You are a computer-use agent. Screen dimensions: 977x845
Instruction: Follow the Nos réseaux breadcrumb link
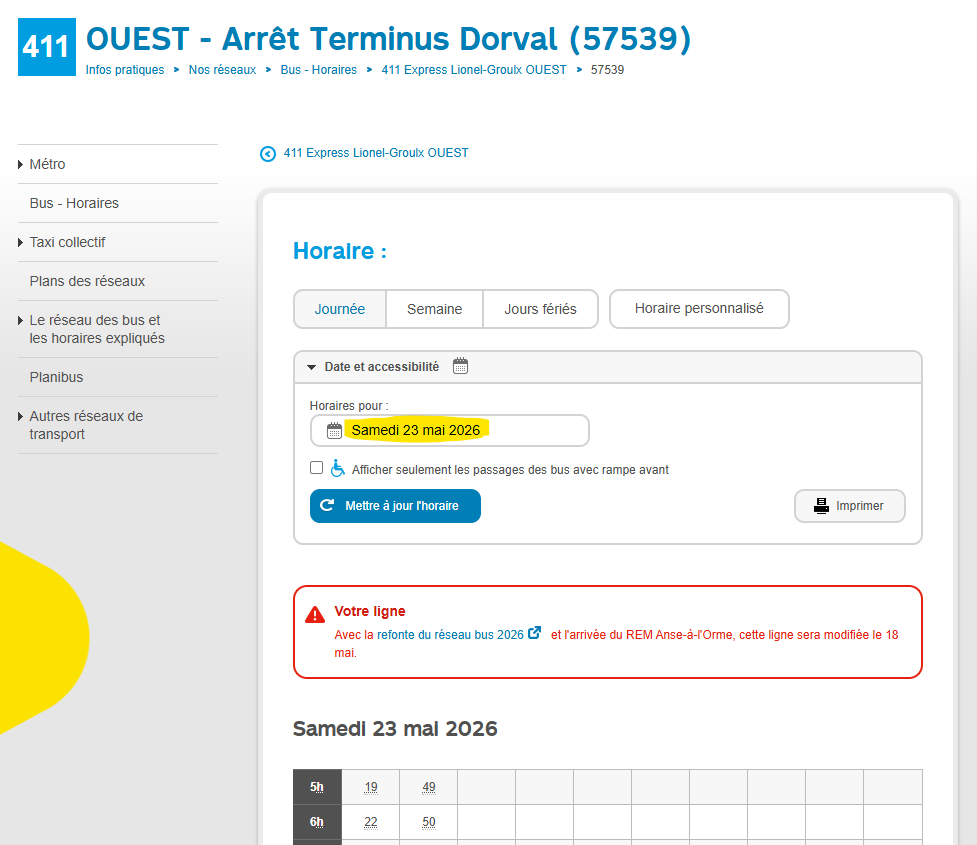[222, 70]
